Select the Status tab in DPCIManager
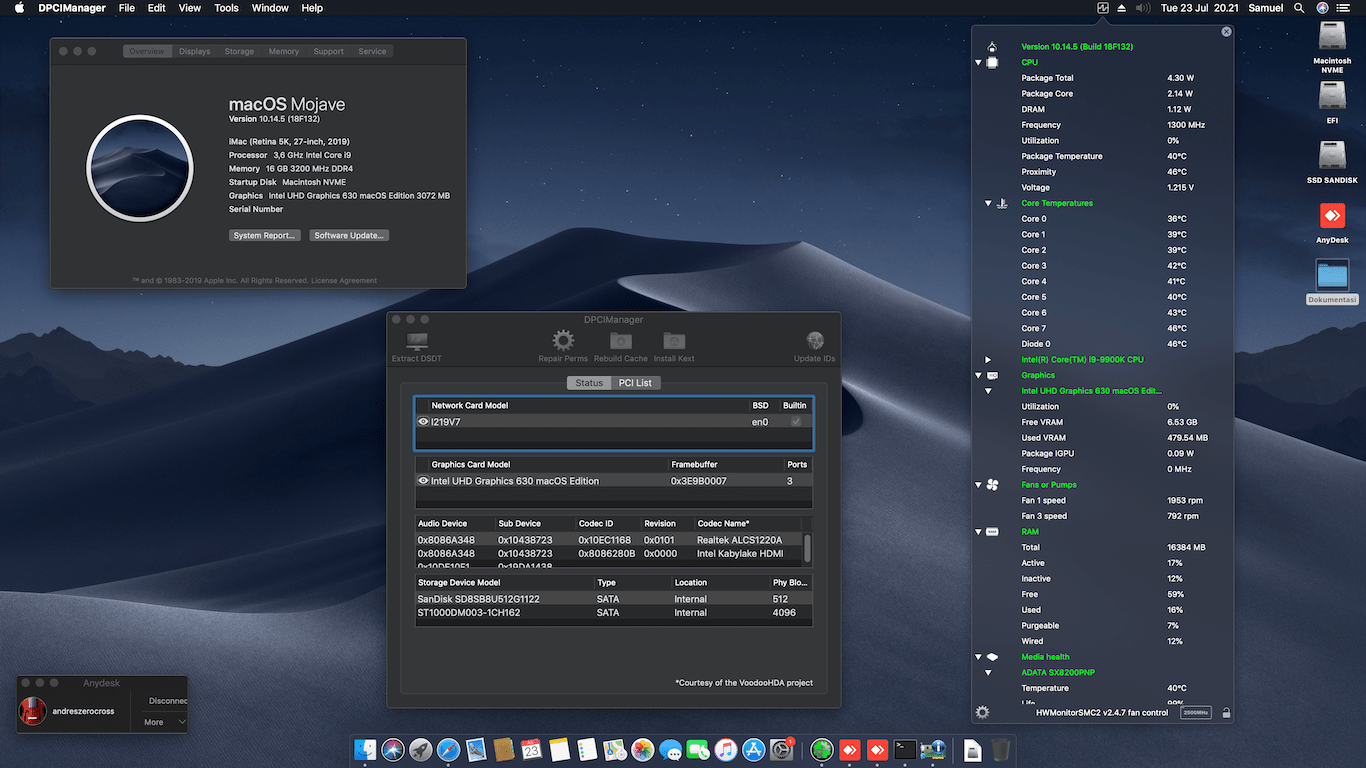This screenshot has width=1366, height=768. coord(589,383)
